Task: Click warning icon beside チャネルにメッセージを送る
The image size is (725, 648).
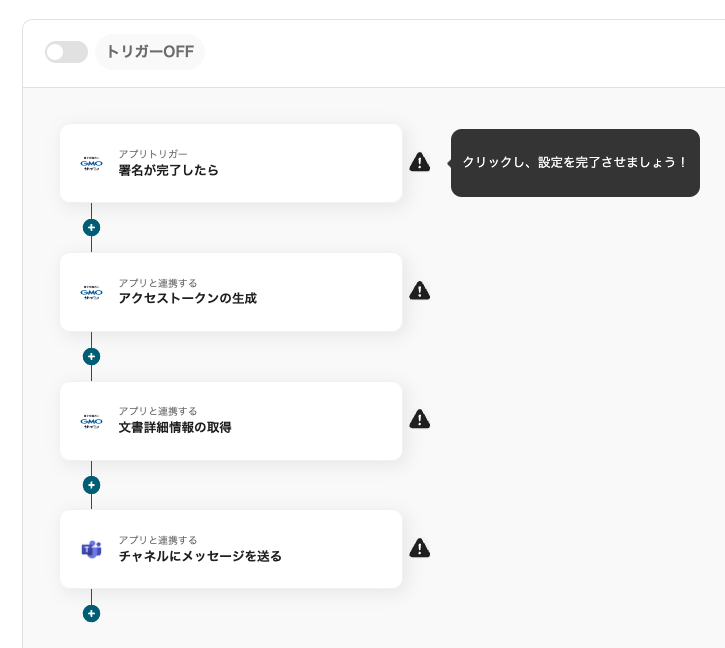Action: 420,548
